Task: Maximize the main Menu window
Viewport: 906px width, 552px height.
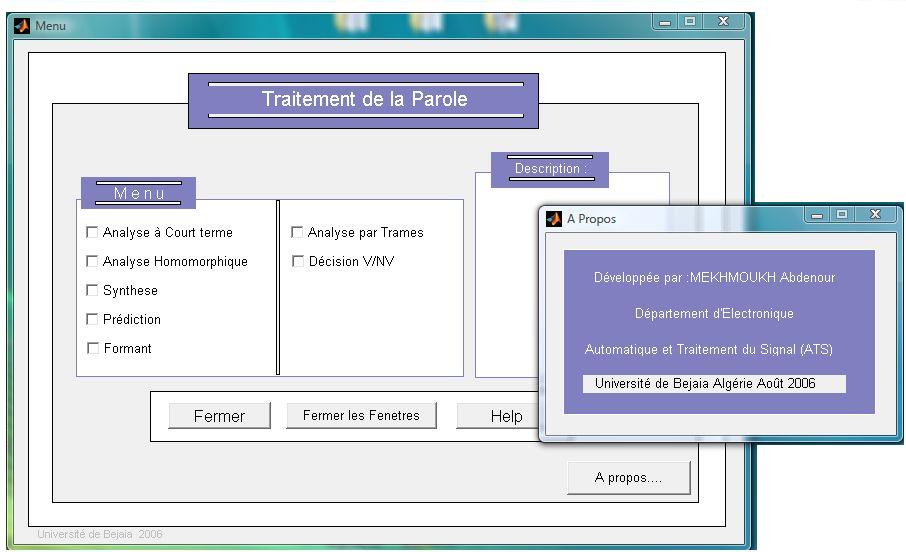Action: tap(690, 21)
